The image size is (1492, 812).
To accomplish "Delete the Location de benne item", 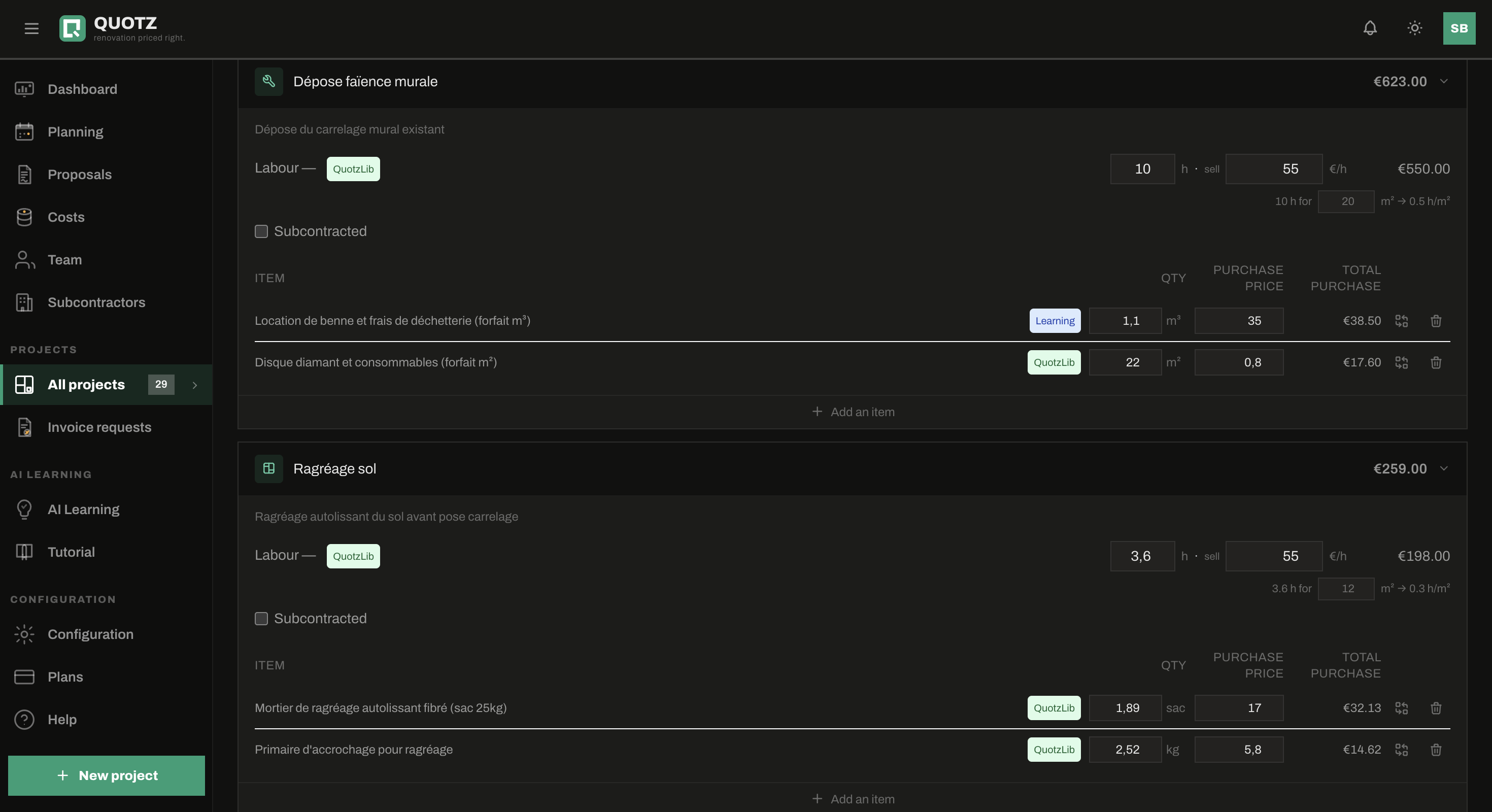I will pos(1436,321).
